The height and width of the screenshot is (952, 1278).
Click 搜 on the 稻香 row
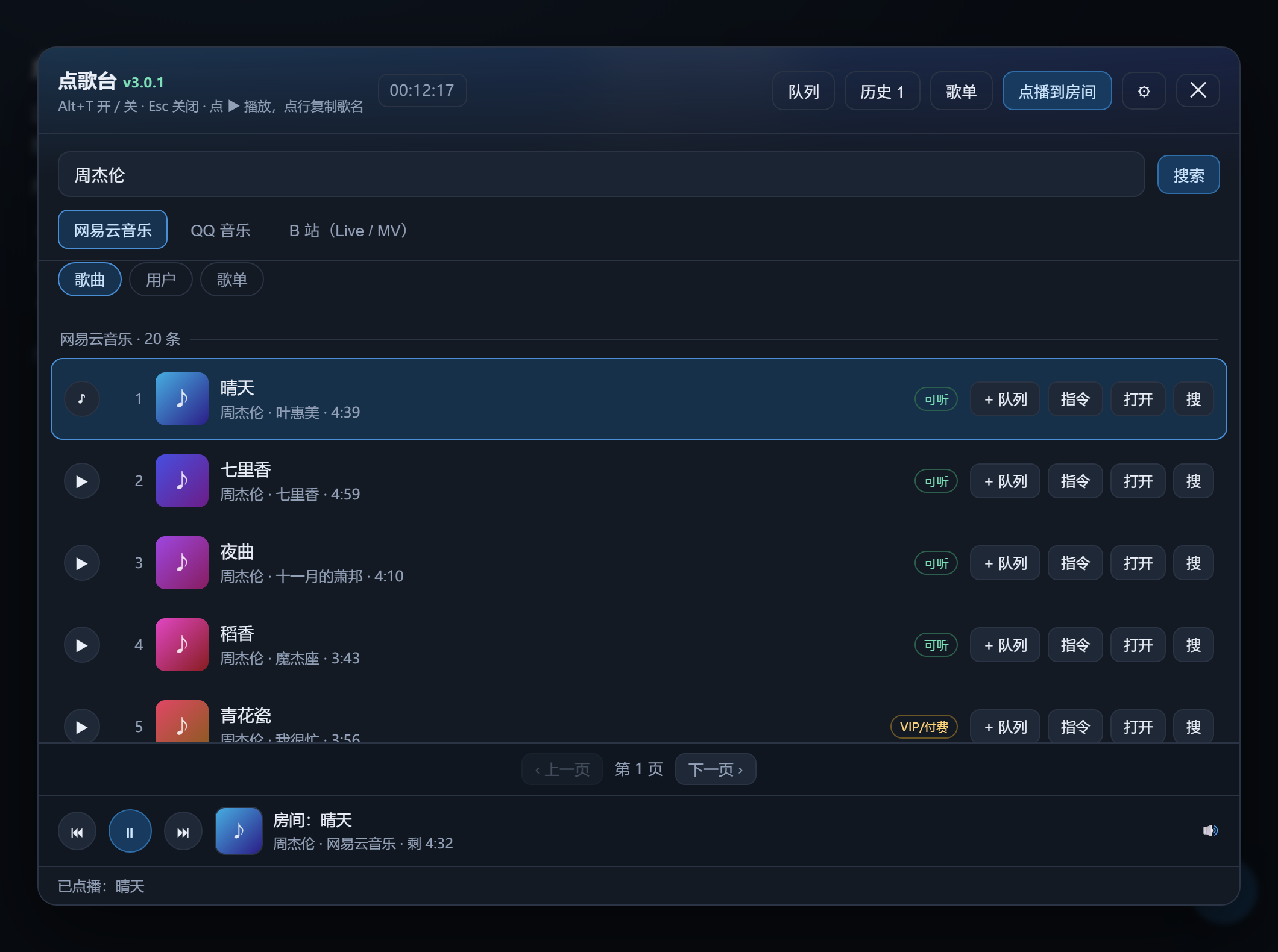click(1193, 645)
